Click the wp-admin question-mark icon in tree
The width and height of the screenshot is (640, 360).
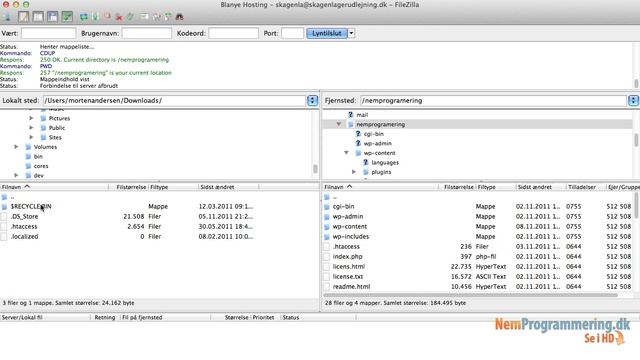click(358, 143)
